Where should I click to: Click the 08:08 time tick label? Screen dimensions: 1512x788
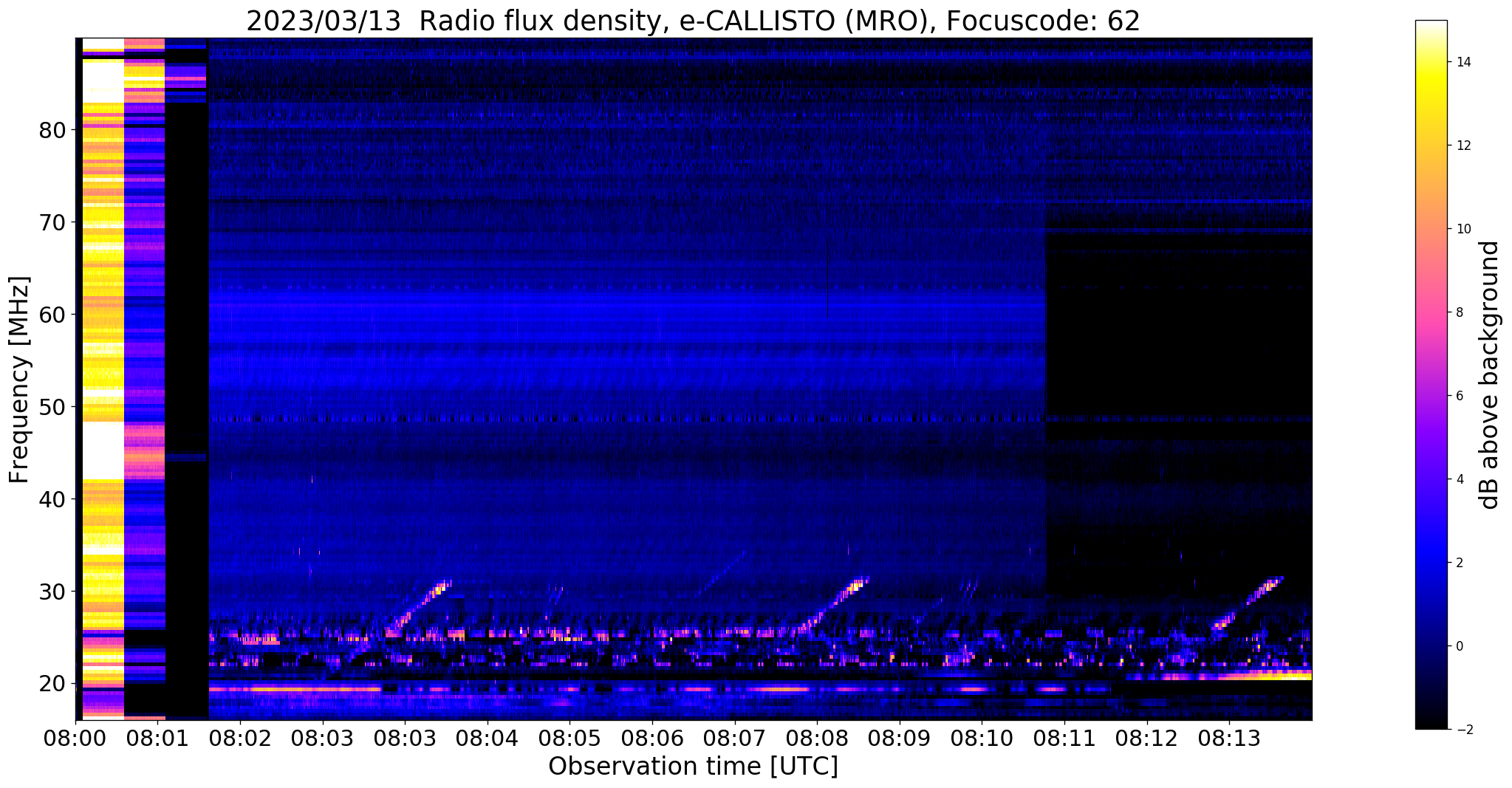pos(817,737)
